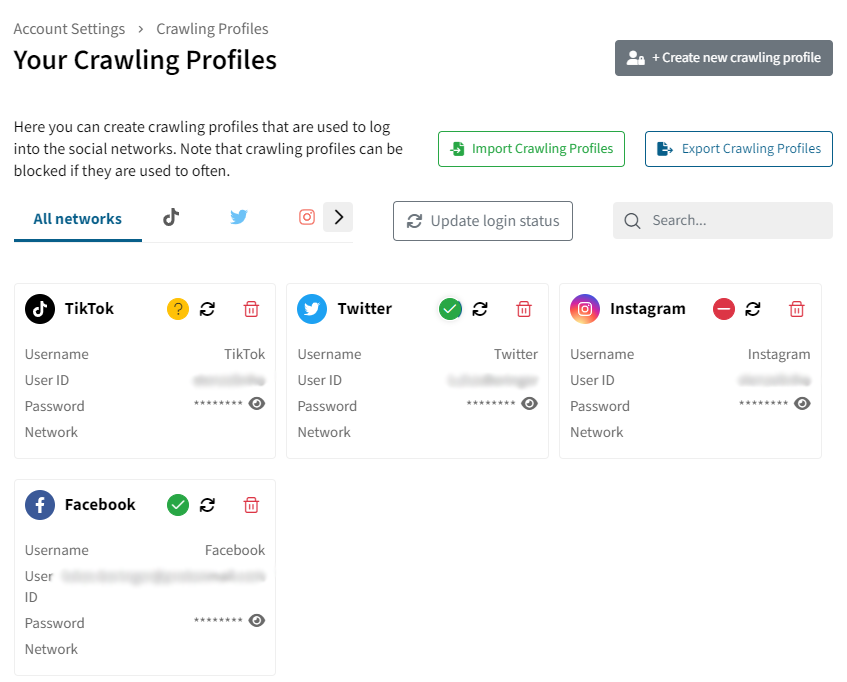The height and width of the screenshot is (682, 847).
Task: Focus the Search profiles field
Action: (723, 220)
